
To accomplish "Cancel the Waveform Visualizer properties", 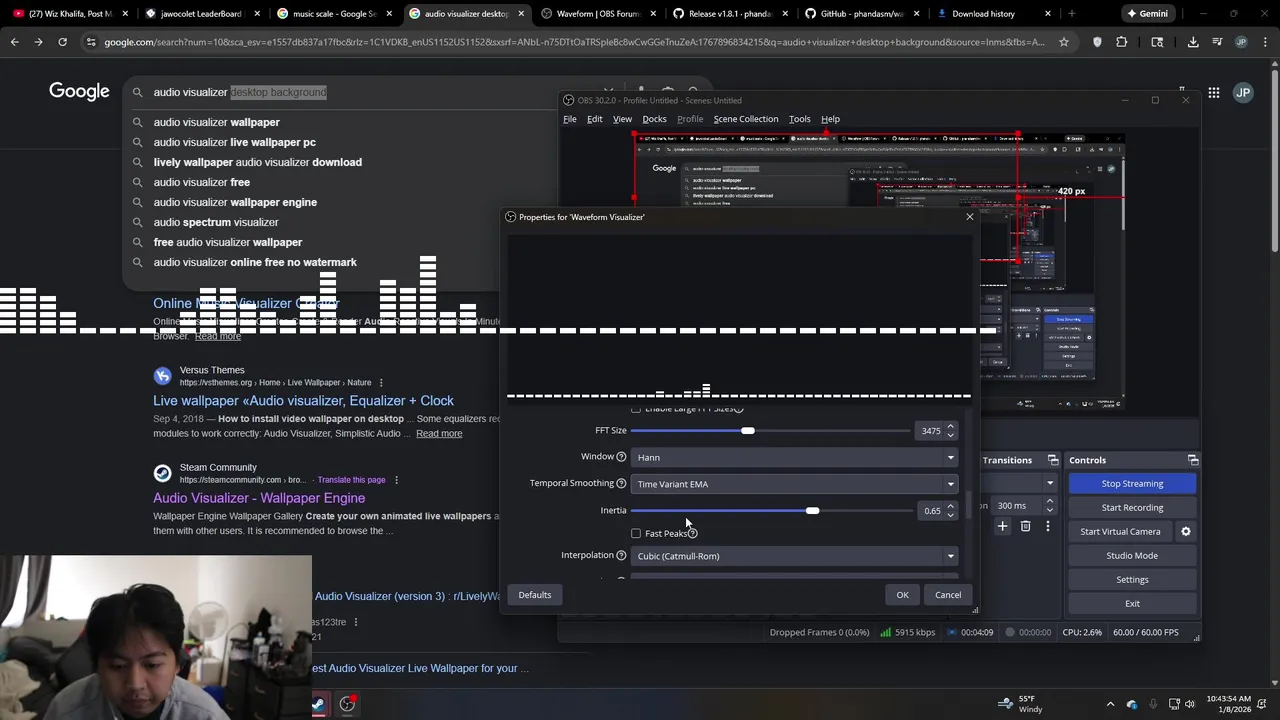I will click(x=947, y=595).
